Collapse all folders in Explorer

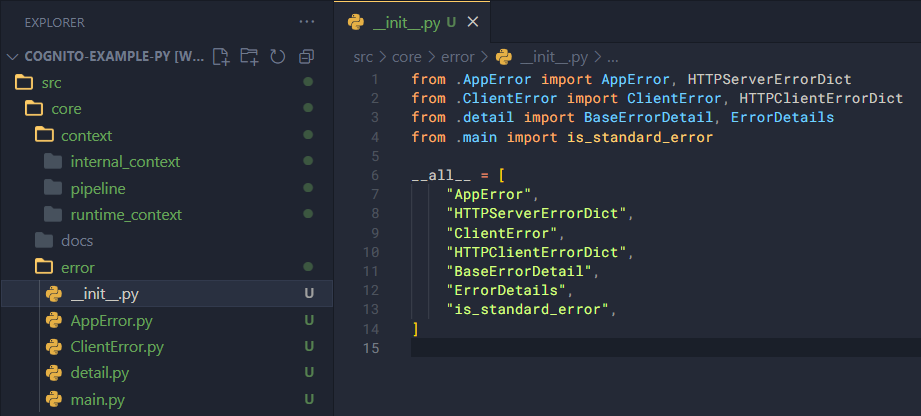[x=307, y=56]
